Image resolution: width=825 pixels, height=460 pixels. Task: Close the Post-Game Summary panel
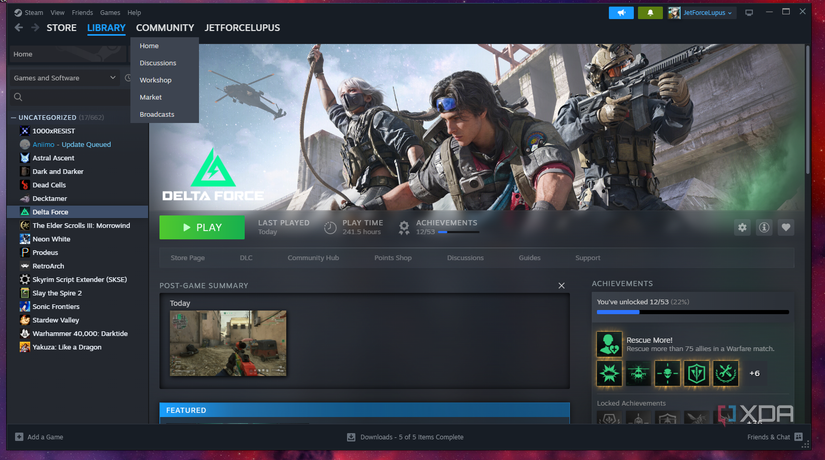[x=561, y=286]
